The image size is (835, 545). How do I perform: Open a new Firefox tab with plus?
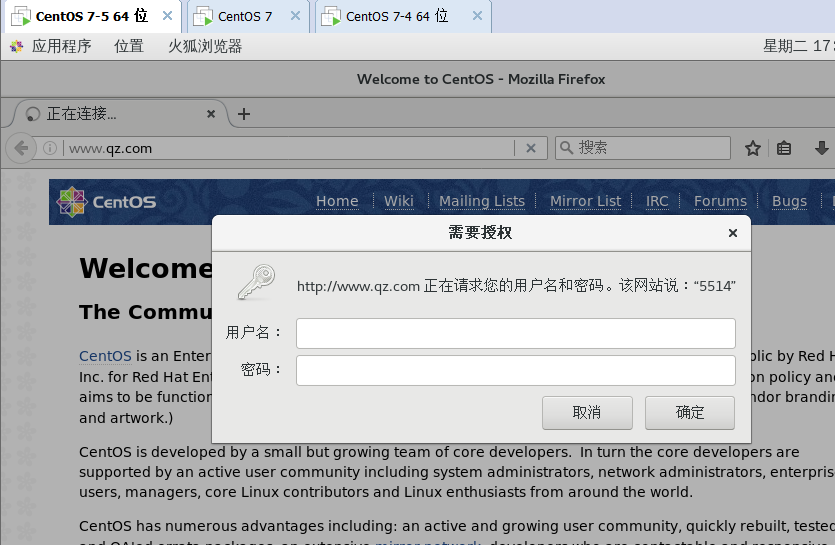tap(244, 114)
